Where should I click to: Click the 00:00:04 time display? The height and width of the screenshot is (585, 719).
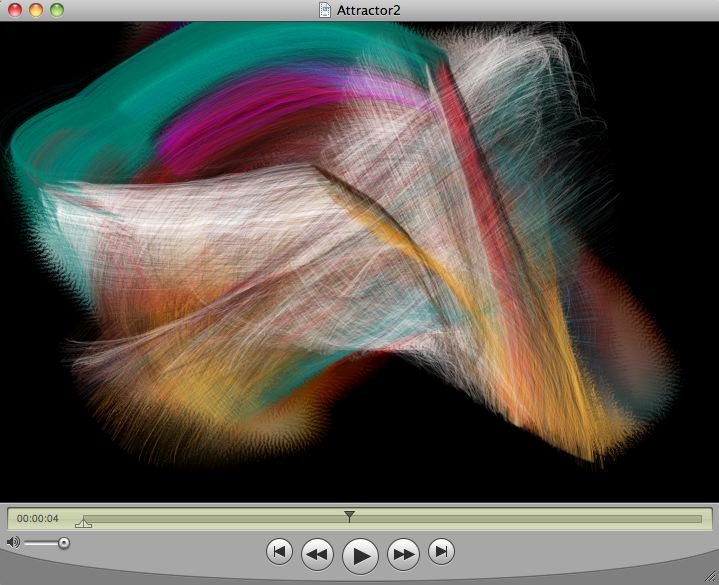coord(38,519)
